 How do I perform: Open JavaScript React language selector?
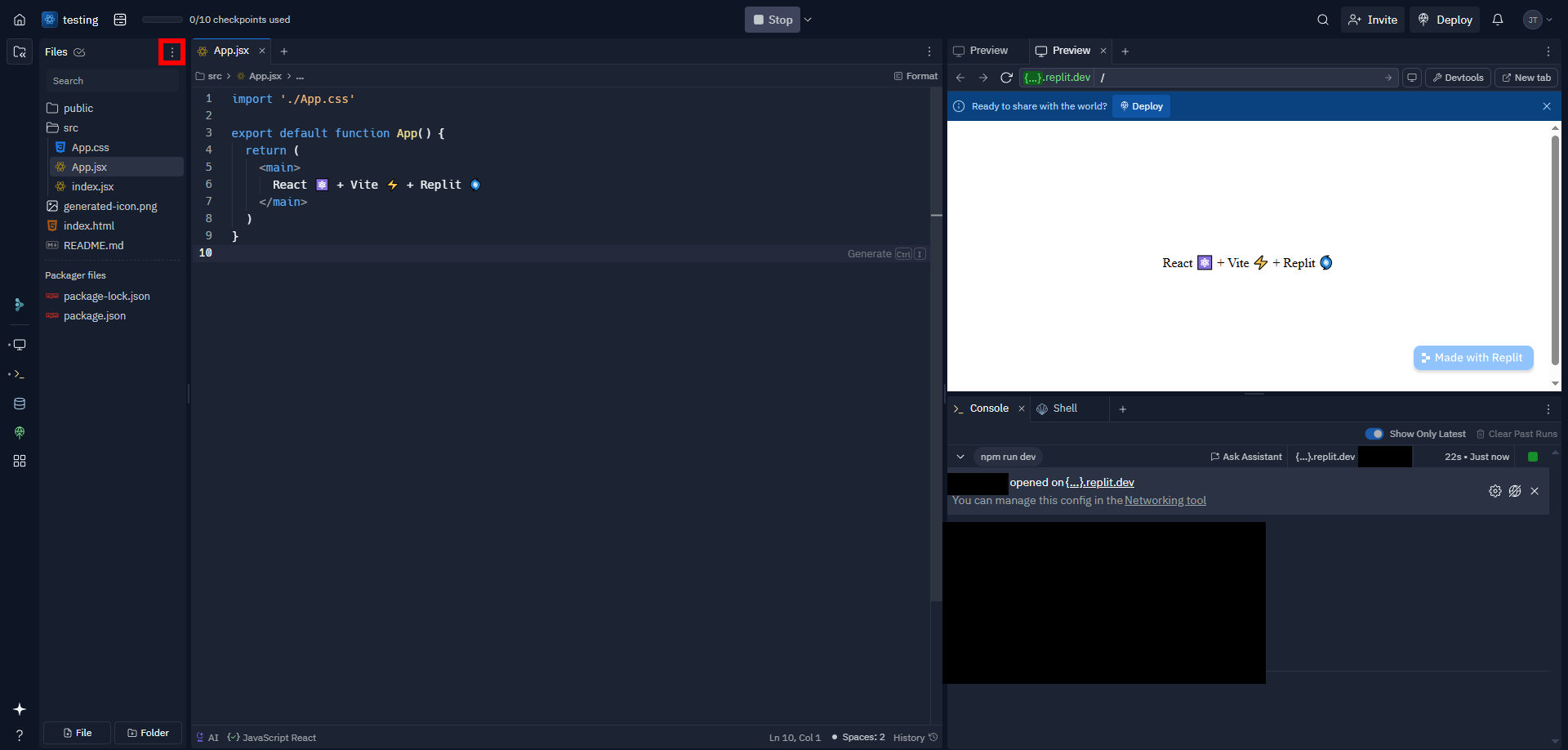(x=272, y=738)
